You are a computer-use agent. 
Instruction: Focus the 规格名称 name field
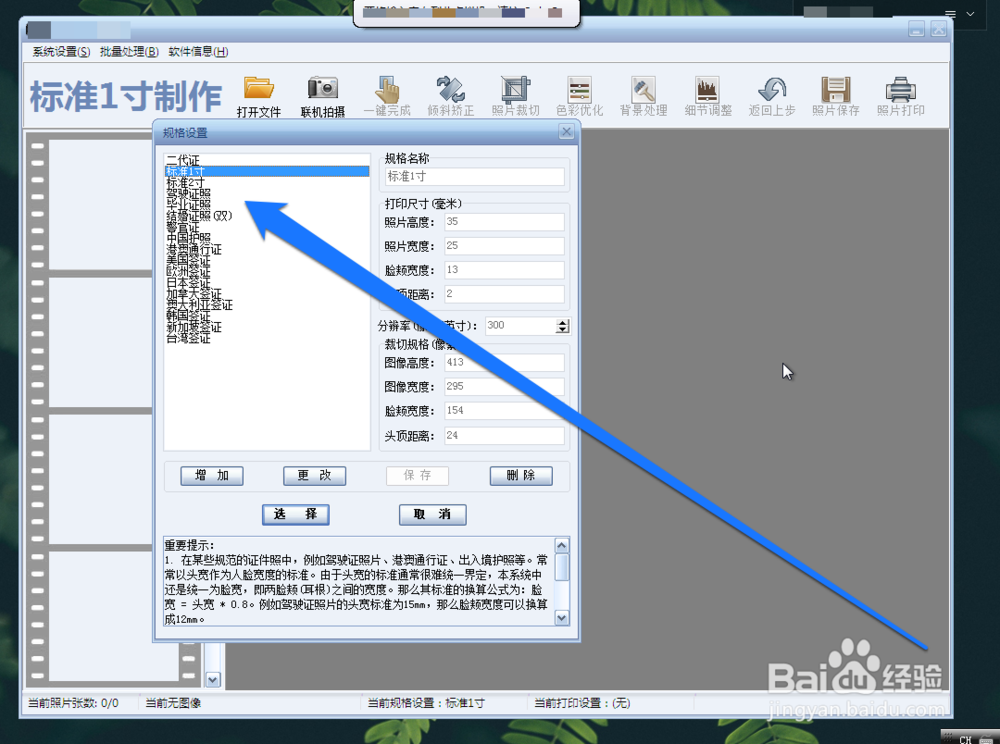coord(474,177)
